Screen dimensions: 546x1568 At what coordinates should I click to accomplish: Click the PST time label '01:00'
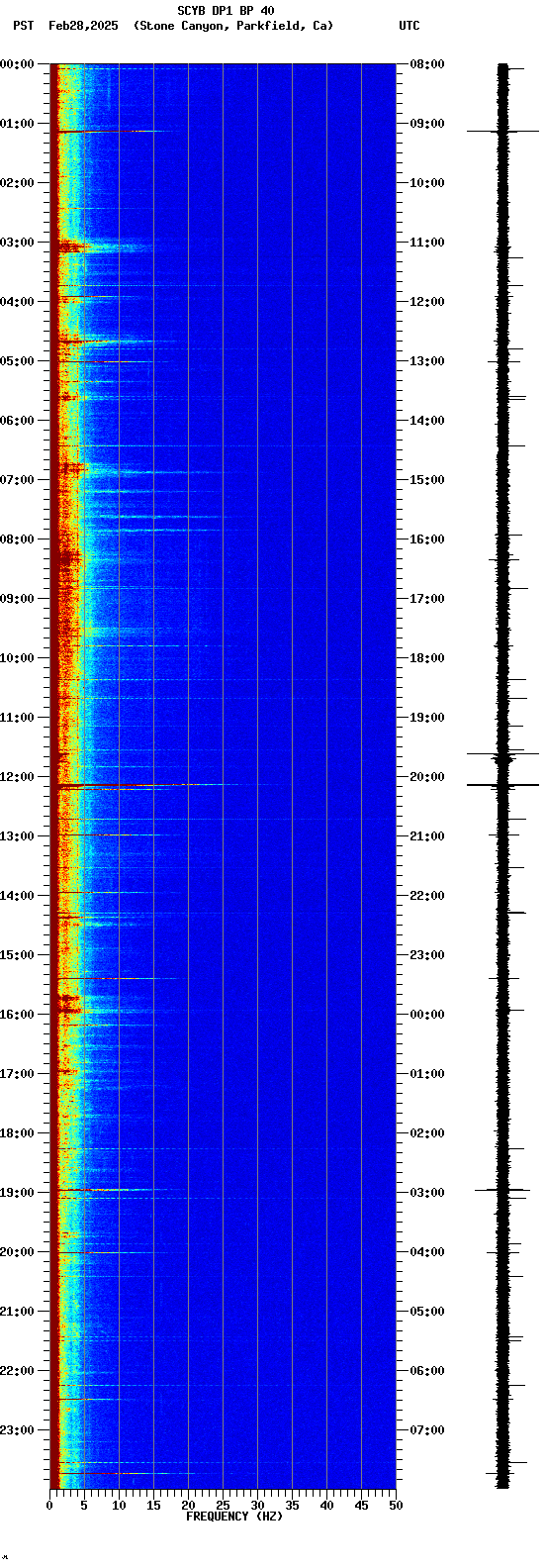click(17, 124)
